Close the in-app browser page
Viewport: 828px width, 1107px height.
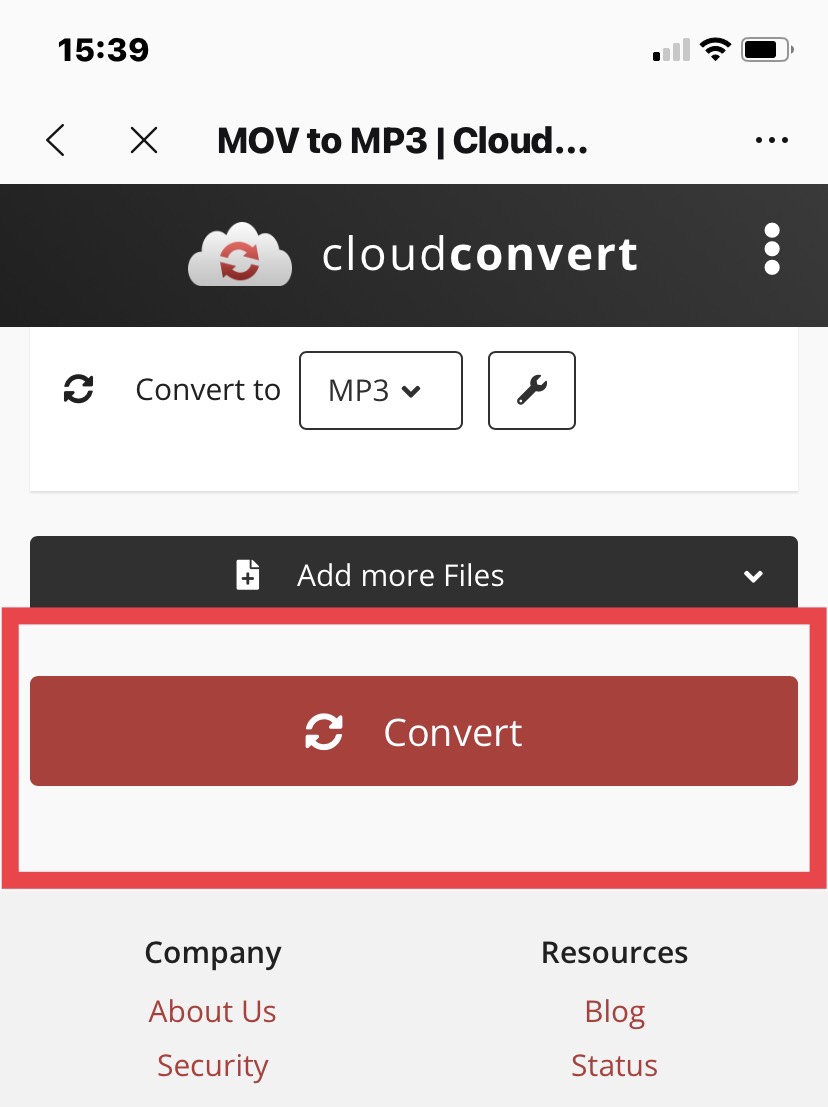(144, 140)
